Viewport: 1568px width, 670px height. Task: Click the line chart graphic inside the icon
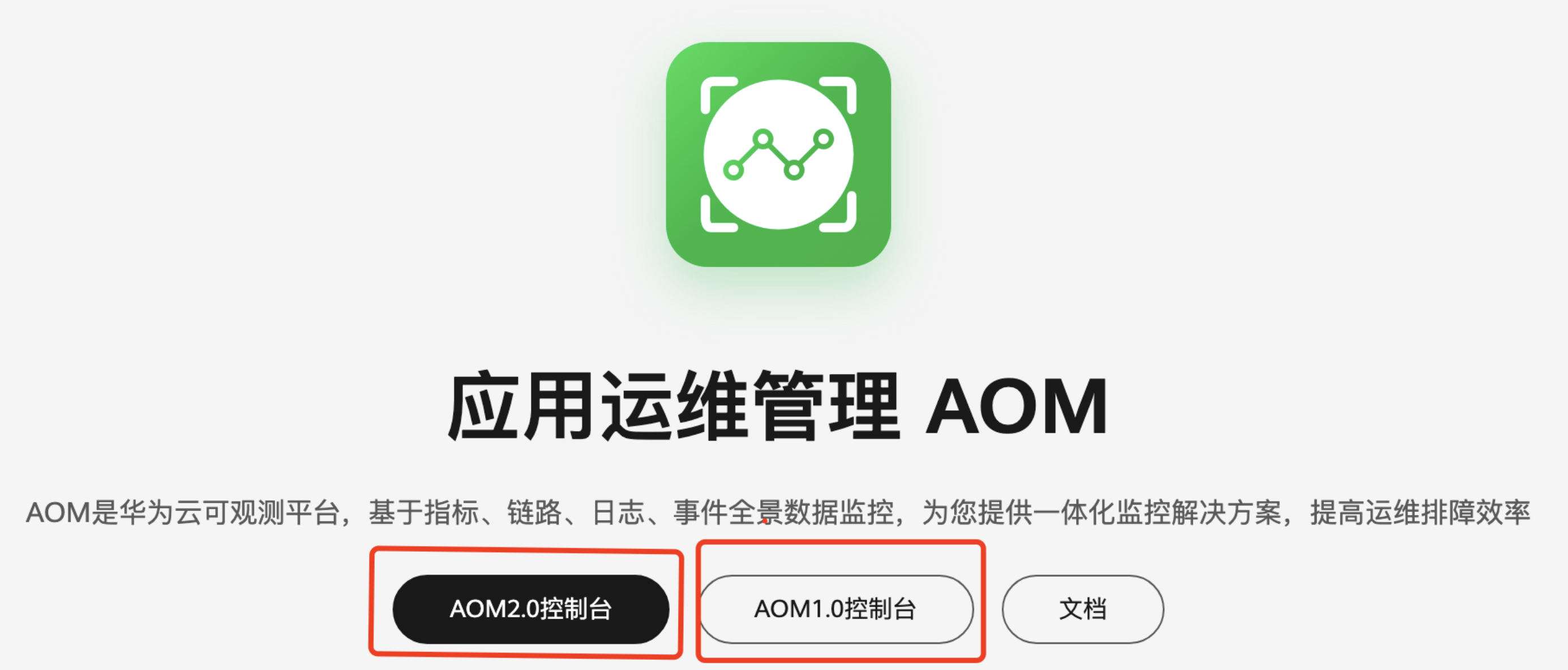[778, 154]
